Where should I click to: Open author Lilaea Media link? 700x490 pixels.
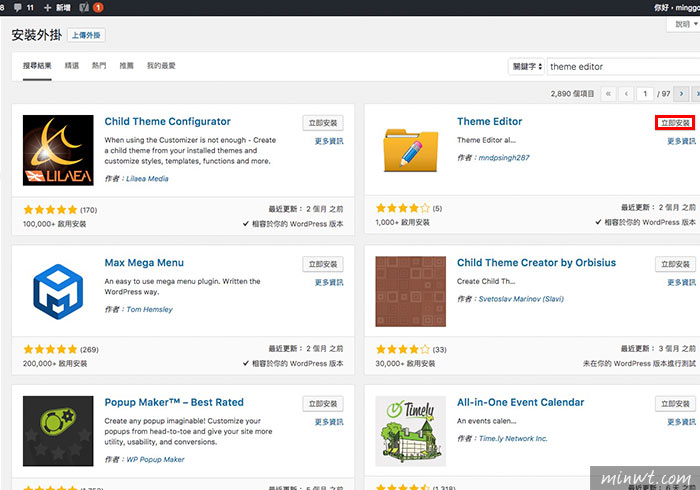pyautogui.click(x=147, y=179)
